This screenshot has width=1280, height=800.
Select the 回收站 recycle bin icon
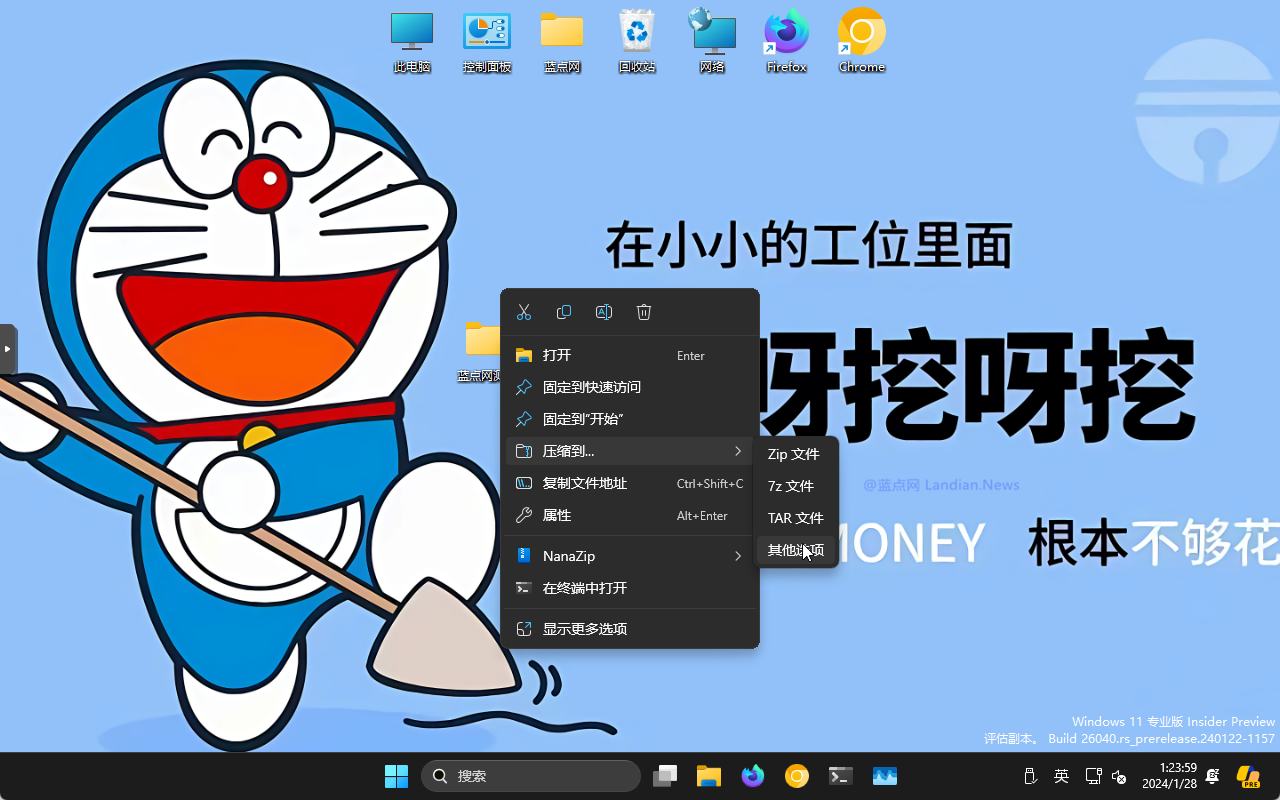pos(637,42)
